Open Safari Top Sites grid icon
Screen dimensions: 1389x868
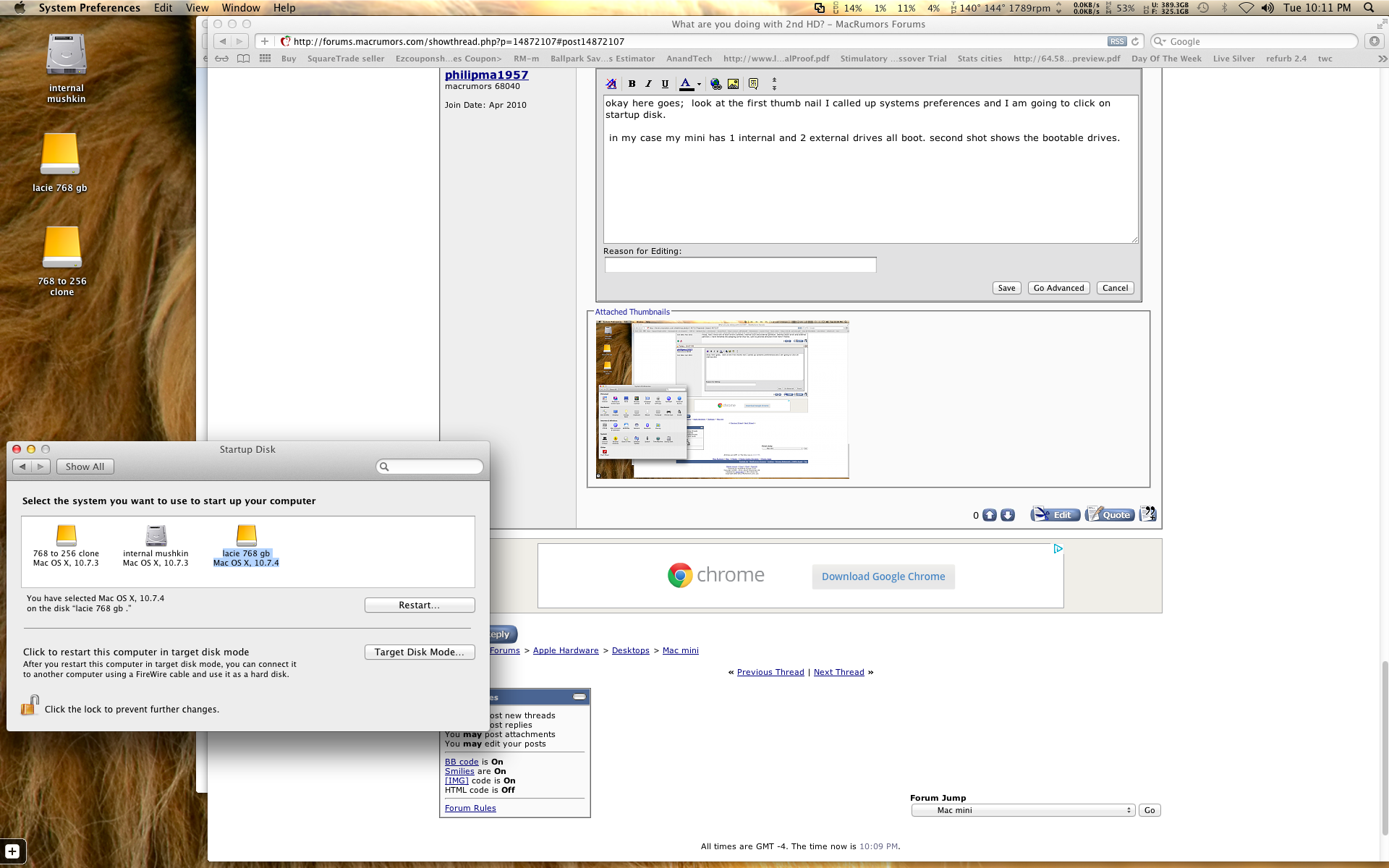(266, 59)
